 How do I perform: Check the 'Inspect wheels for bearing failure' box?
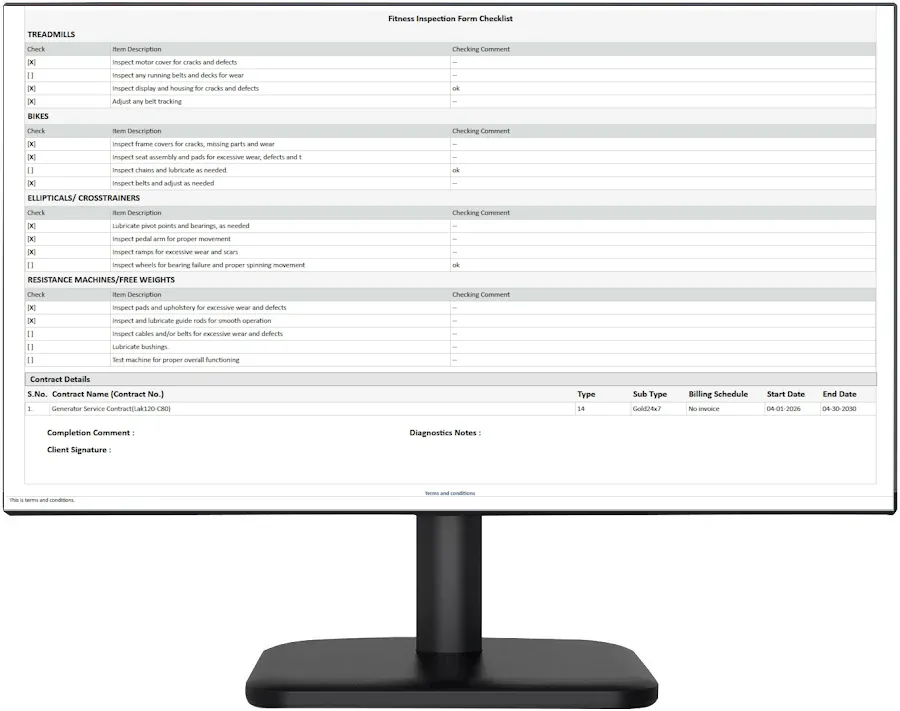(31, 265)
